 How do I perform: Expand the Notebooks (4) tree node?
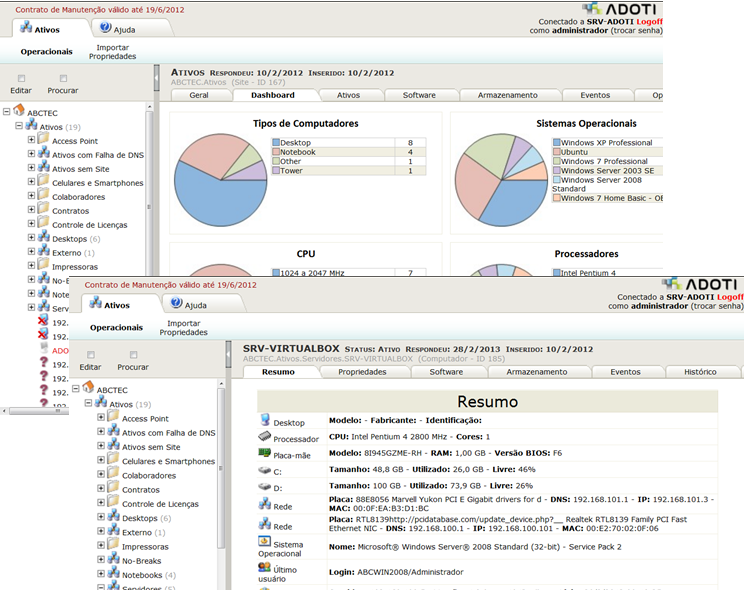point(101,575)
